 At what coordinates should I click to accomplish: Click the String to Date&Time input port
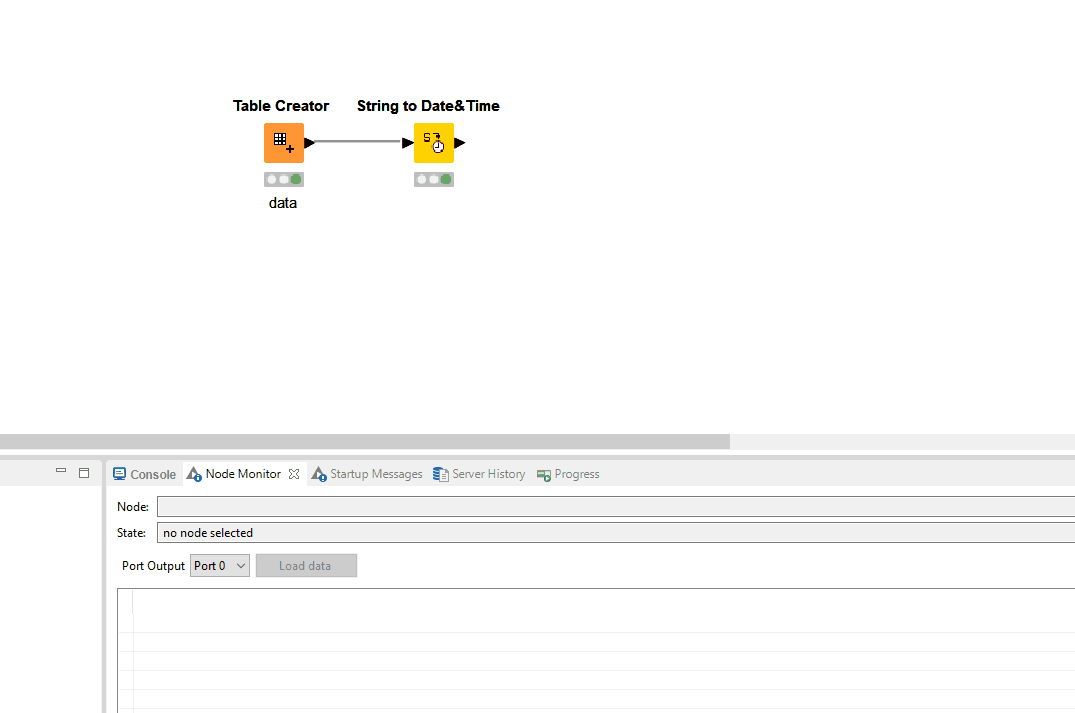[408, 143]
